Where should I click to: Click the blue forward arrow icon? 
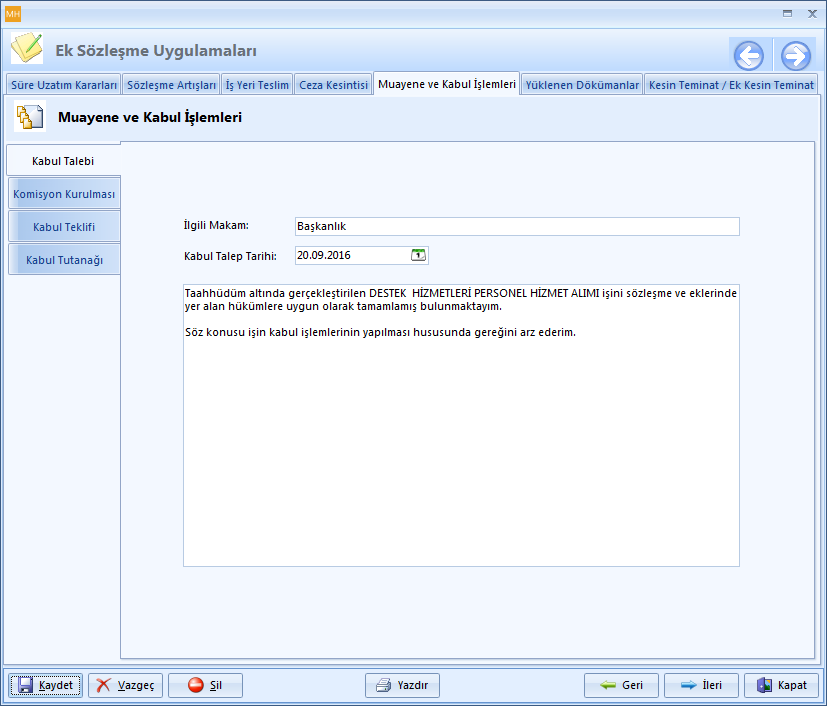796,55
